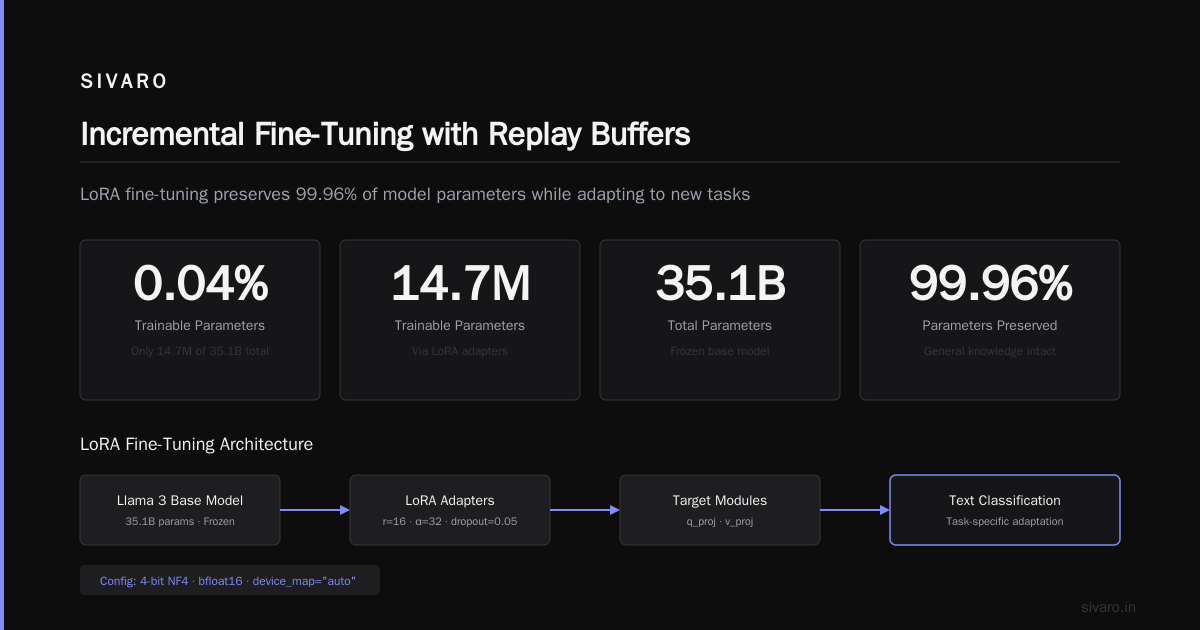Click arrow between Base Model and LoRA Adapters

pyautogui.click(x=315, y=510)
